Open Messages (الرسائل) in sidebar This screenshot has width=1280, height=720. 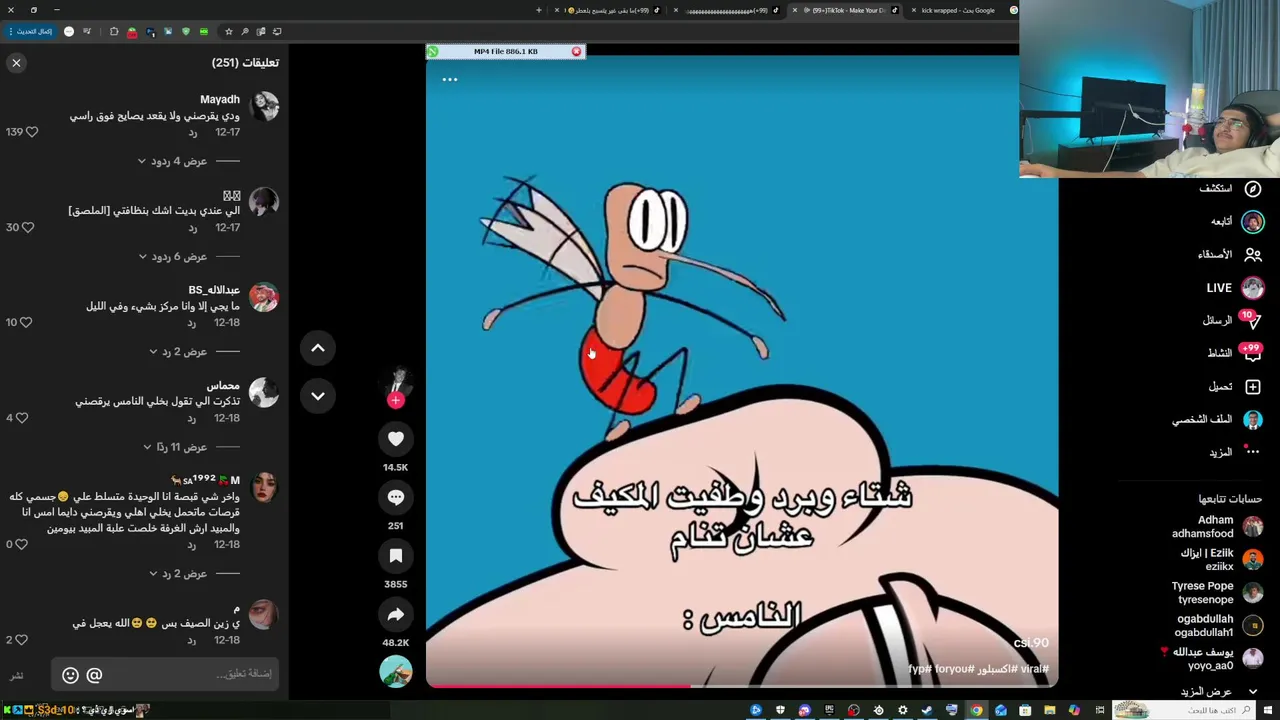click(x=1232, y=321)
